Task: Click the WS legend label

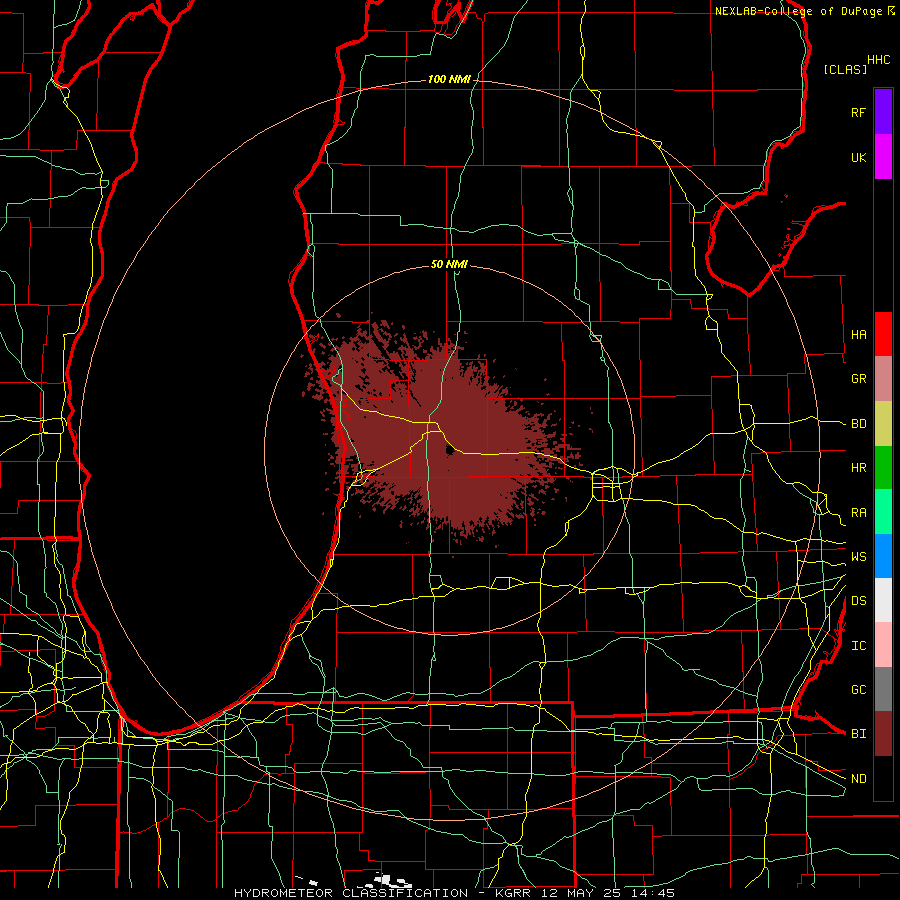Action: (858, 557)
